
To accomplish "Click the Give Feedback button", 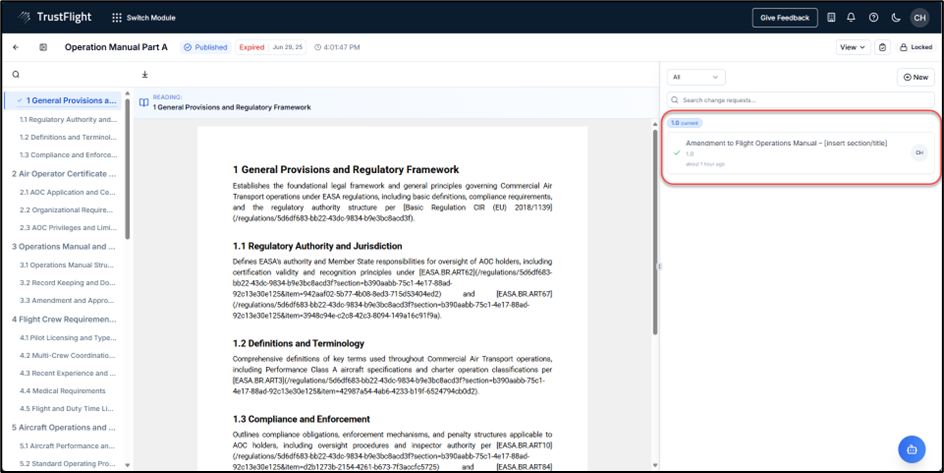I will tap(784, 17).
